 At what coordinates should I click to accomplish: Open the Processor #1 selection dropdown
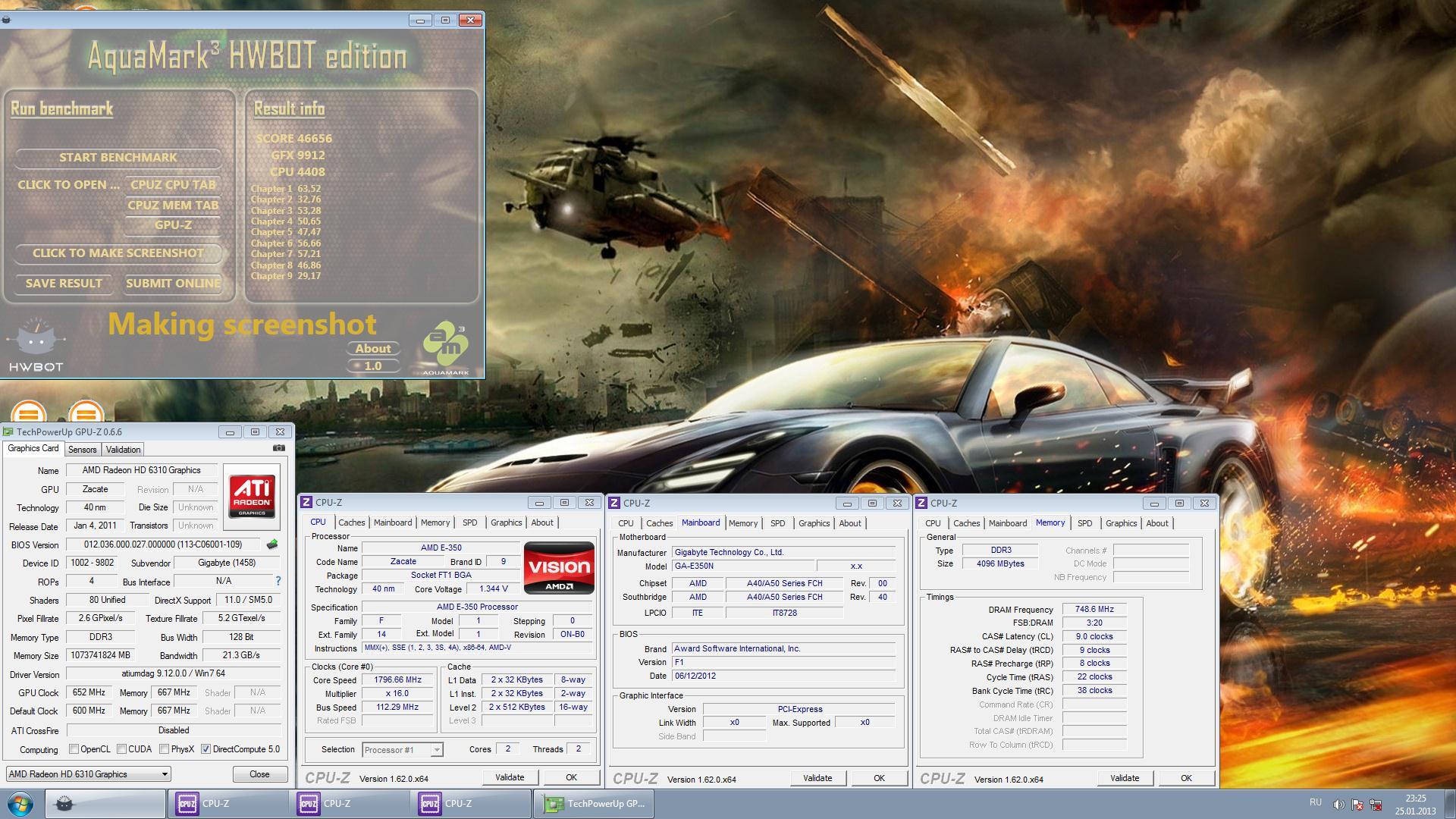[402, 750]
